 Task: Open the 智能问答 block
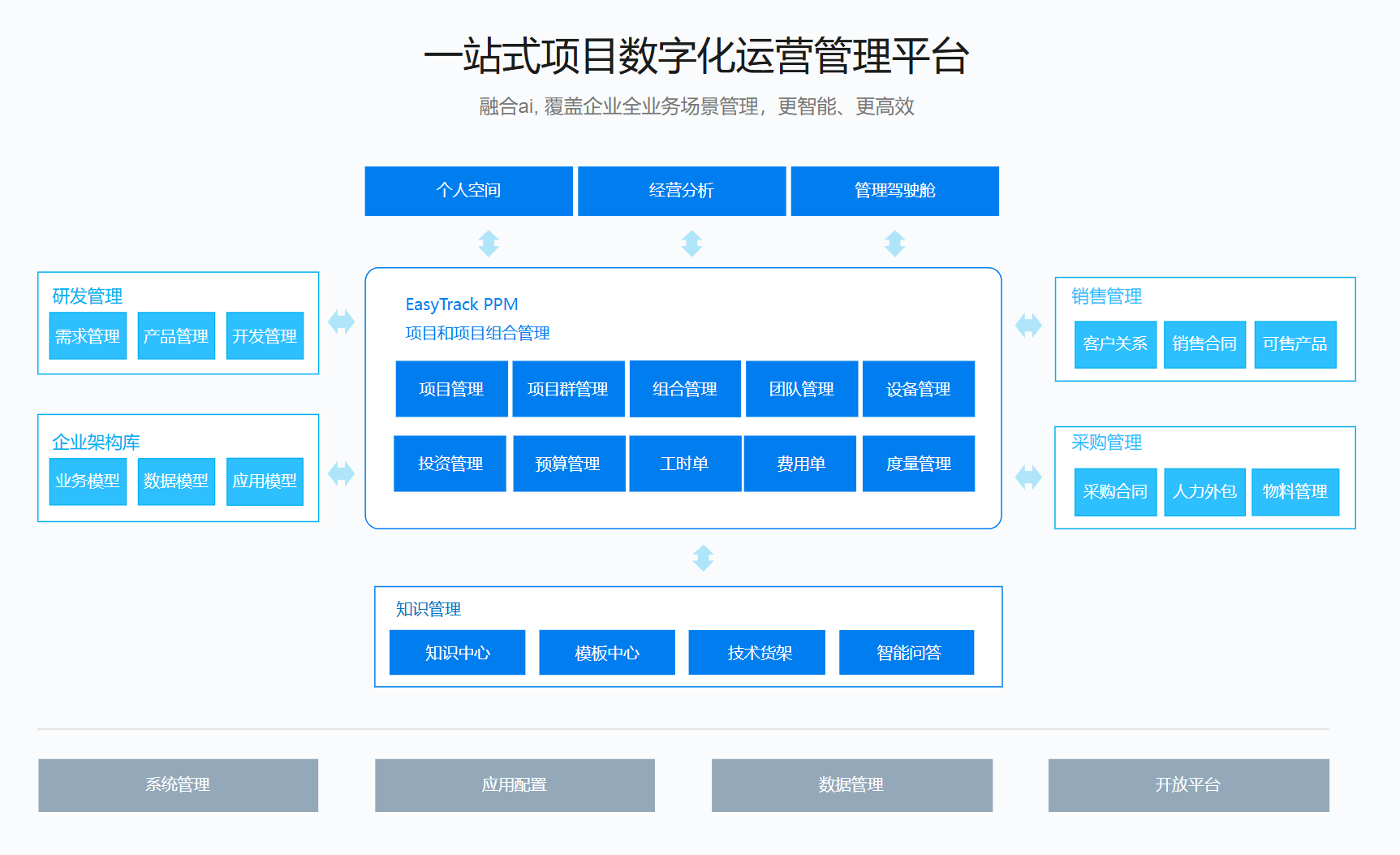pos(907,653)
